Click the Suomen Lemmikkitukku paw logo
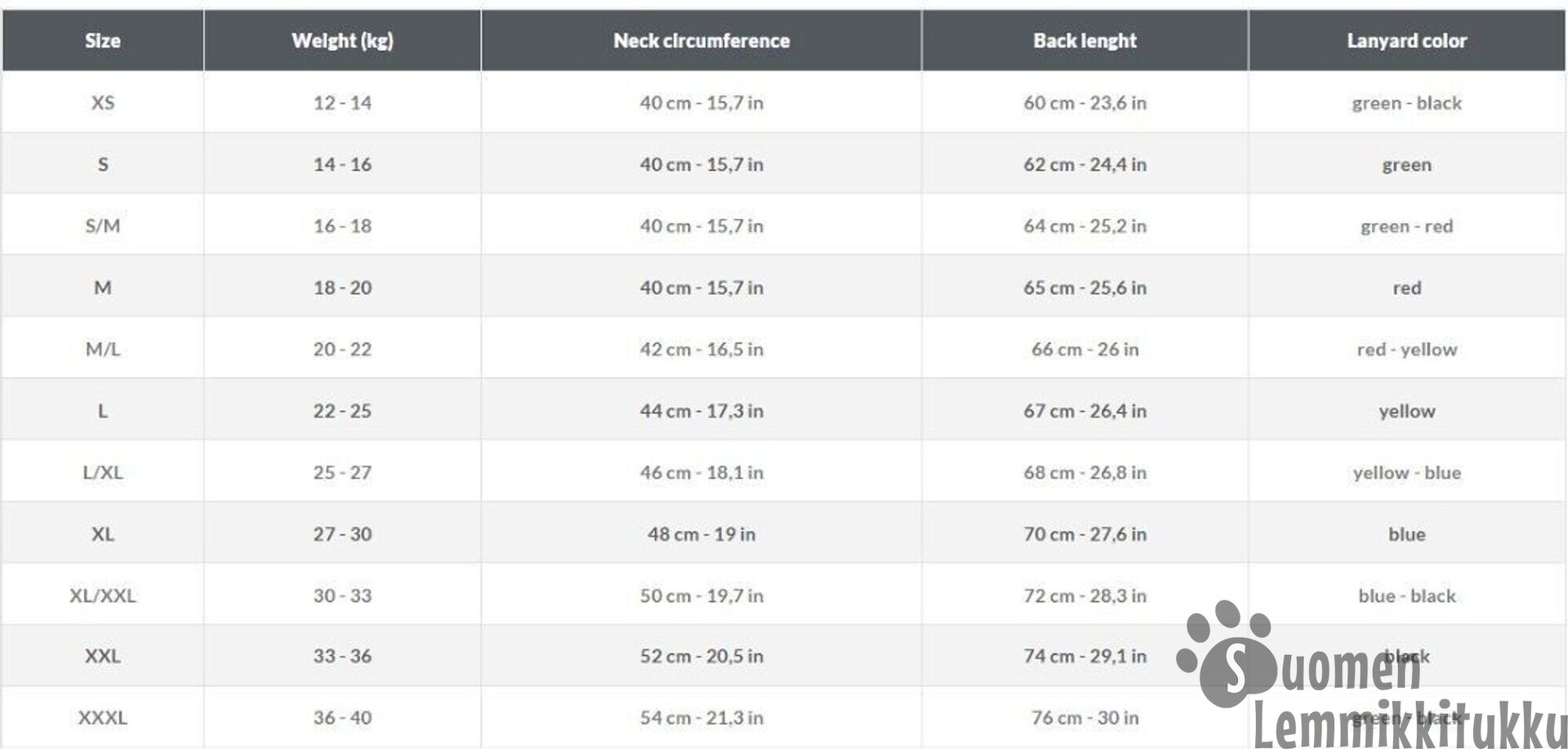The height and width of the screenshot is (749, 1568). pyautogui.click(x=1225, y=653)
